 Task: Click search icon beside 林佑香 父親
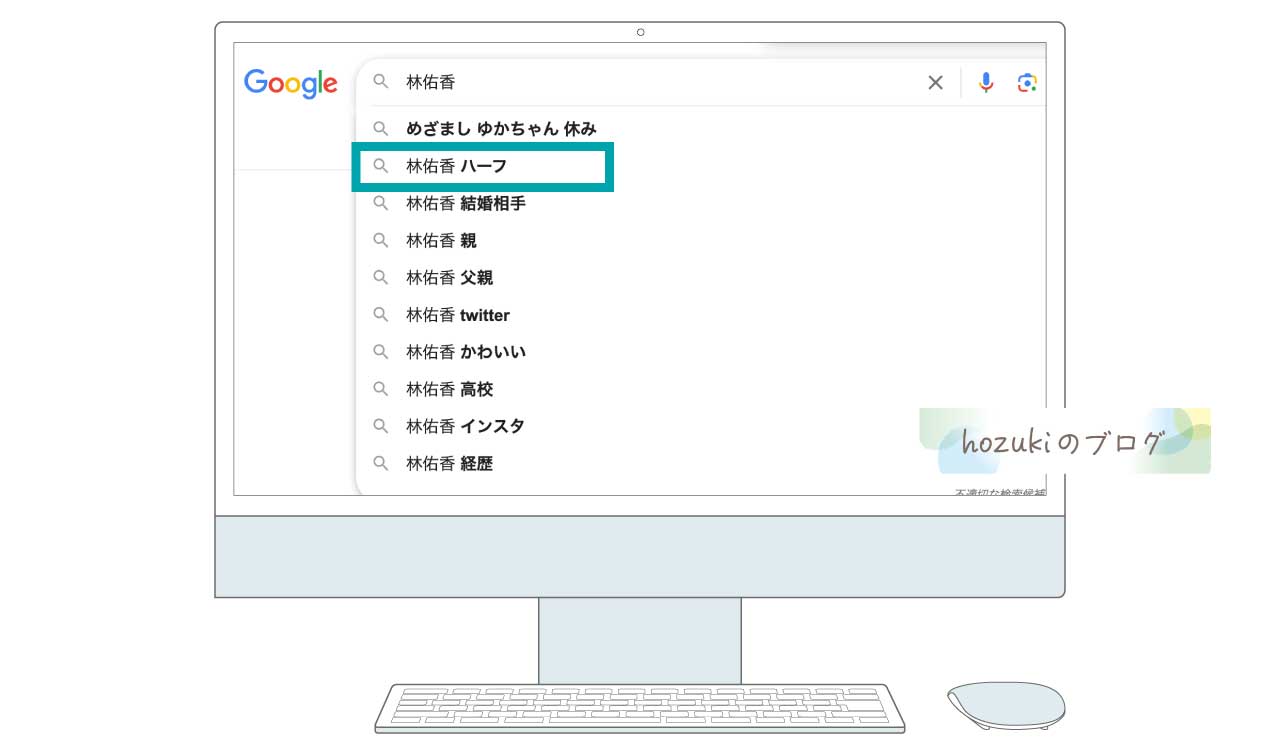pos(380,277)
